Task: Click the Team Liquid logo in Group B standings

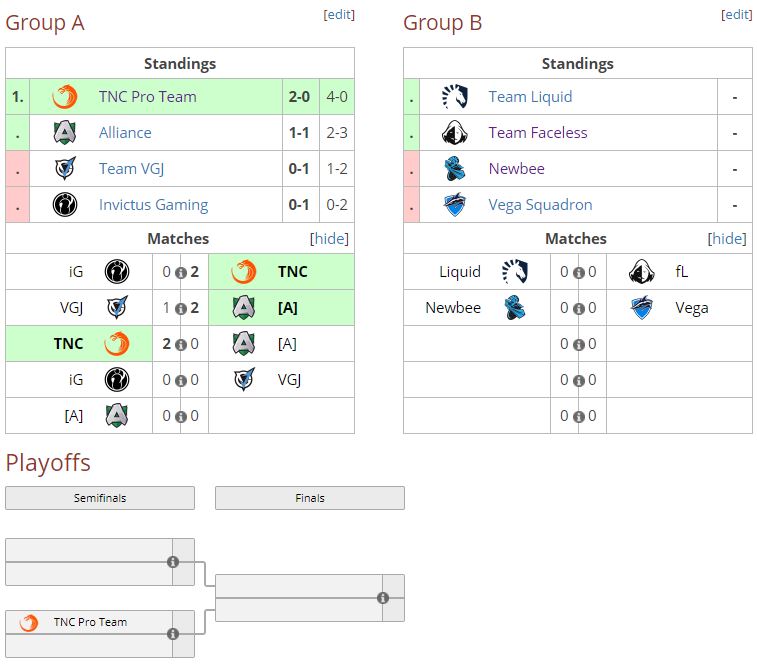Action: point(455,97)
